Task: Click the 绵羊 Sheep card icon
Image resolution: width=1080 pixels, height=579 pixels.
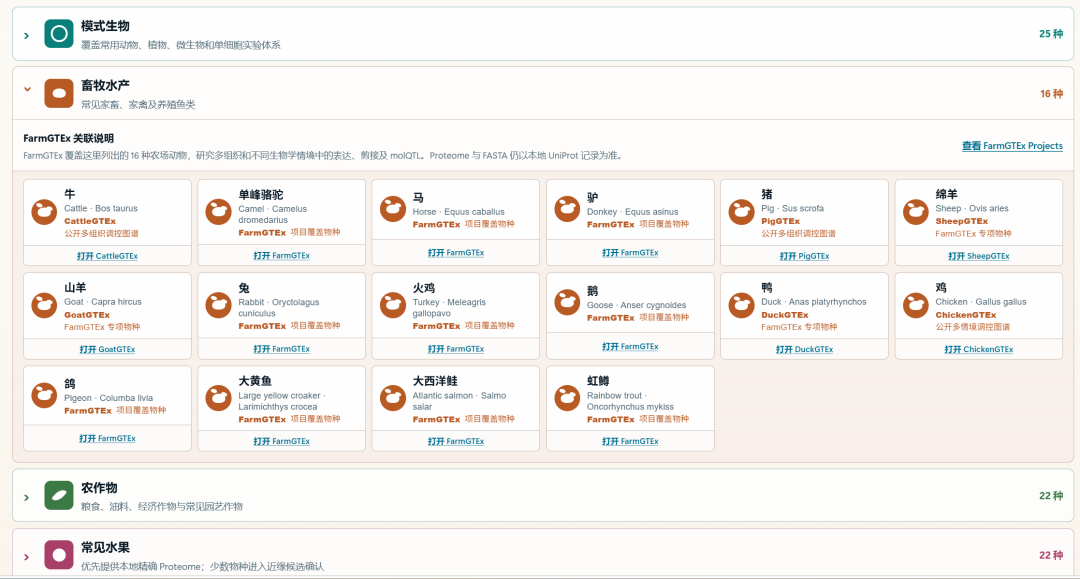Action: [915, 212]
